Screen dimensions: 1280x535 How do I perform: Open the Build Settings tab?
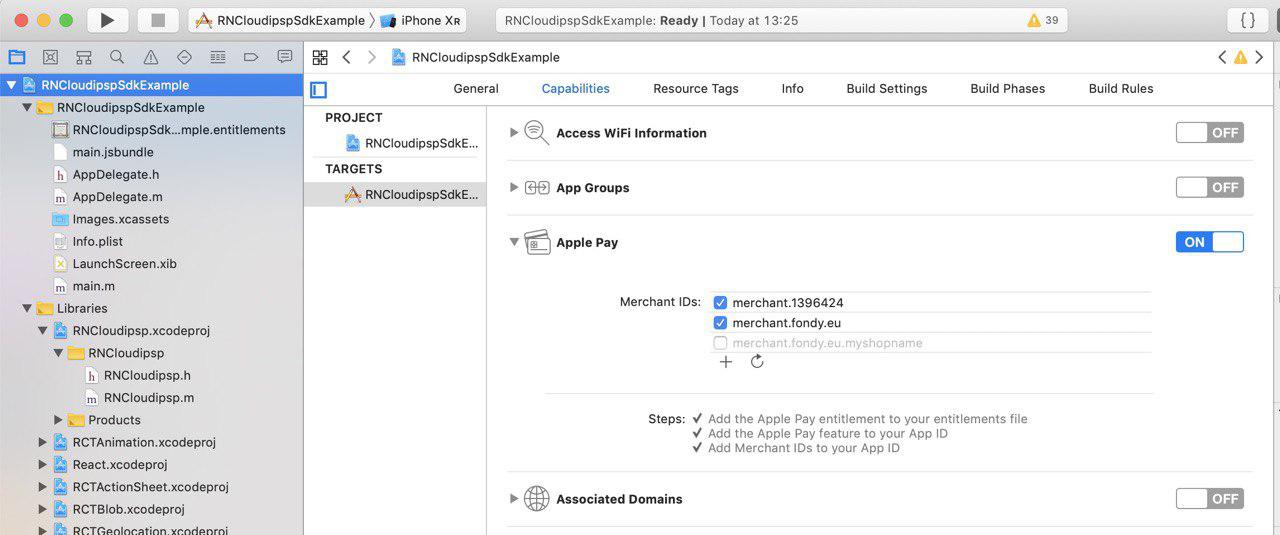click(887, 88)
